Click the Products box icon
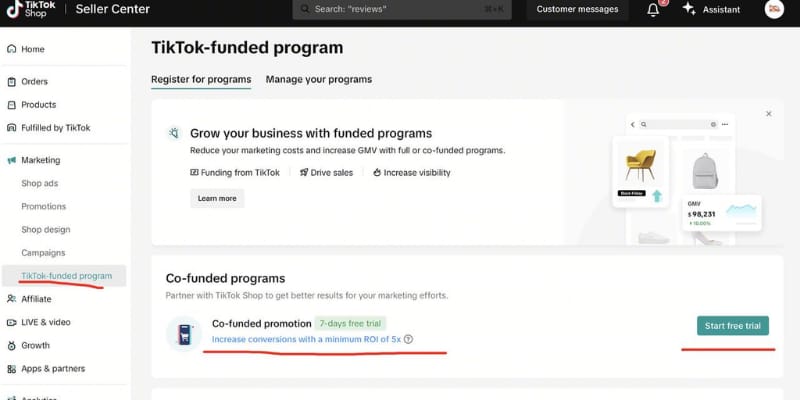 11,105
